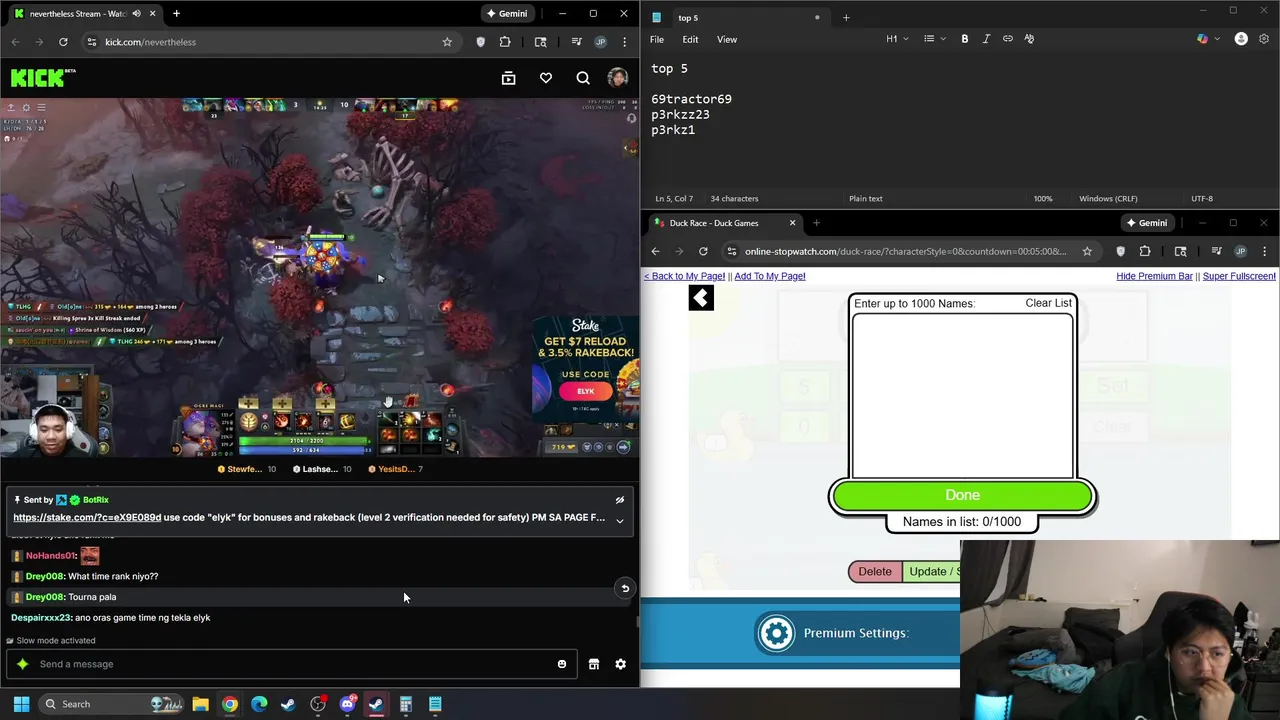Expand the pinned chat message chevron
The height and width of the screenshot is (720, 1280).
pyautogui.click(x=619, y=521)
